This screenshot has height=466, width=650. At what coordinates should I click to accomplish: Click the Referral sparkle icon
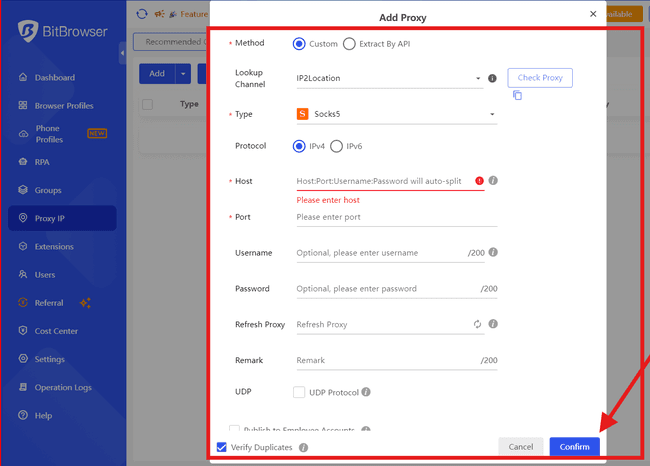point(85,303)
